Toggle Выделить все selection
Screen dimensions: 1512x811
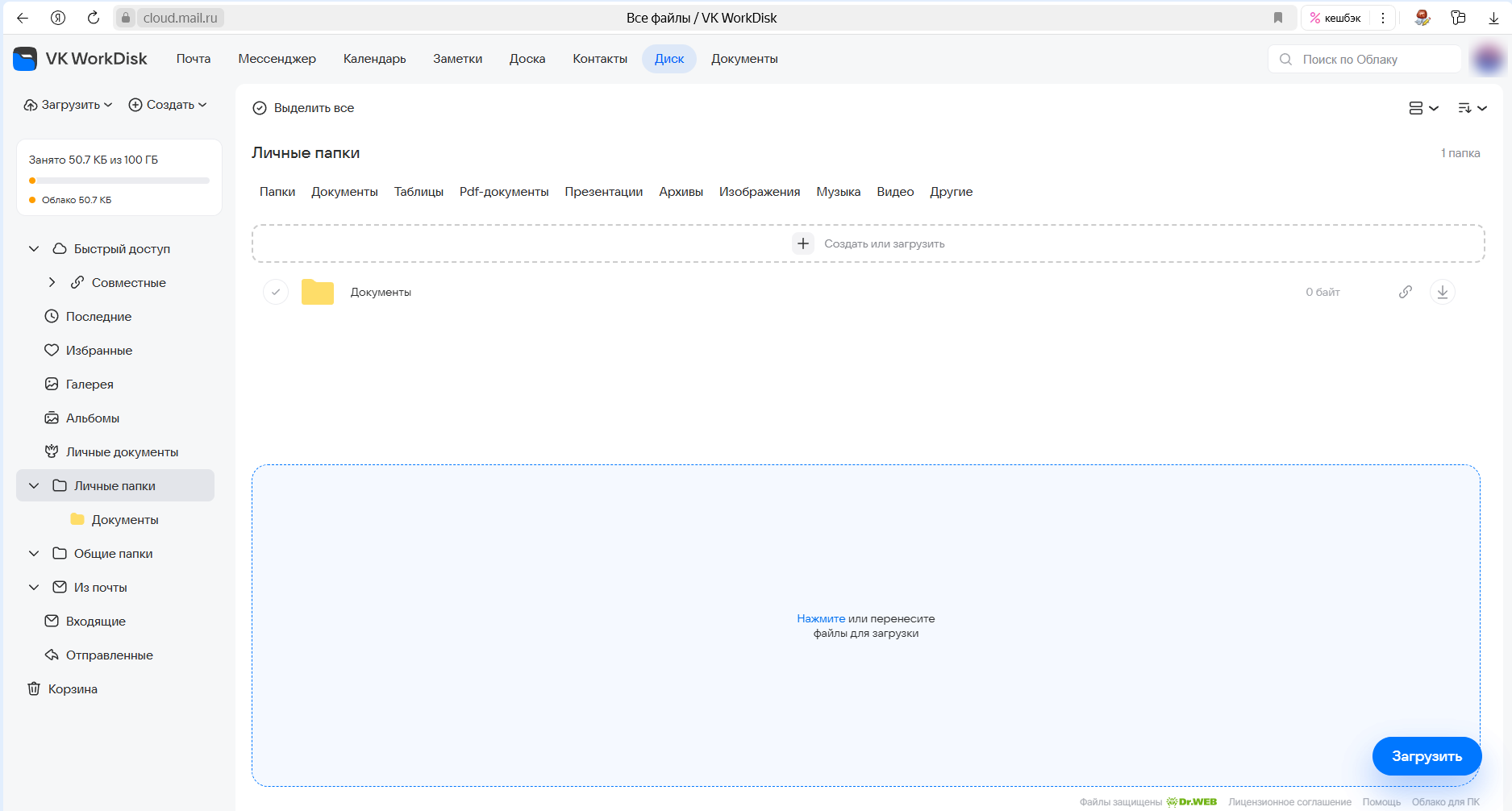pyautogui.click(x=304, y=108)
